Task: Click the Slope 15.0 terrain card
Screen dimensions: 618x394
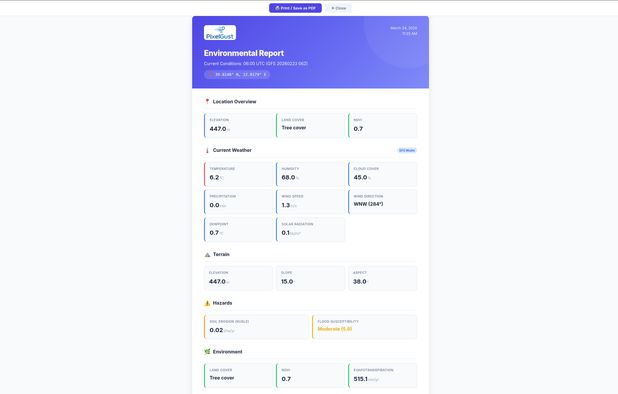Action: click(311, 278)
